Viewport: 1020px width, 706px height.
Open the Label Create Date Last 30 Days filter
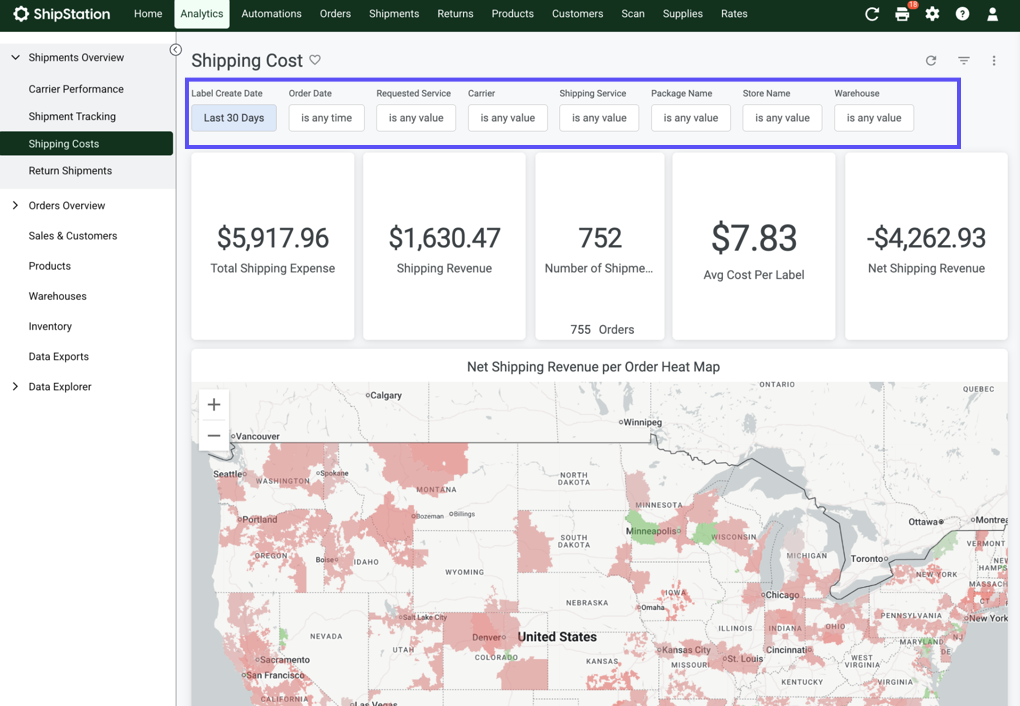tap(234, 118)
